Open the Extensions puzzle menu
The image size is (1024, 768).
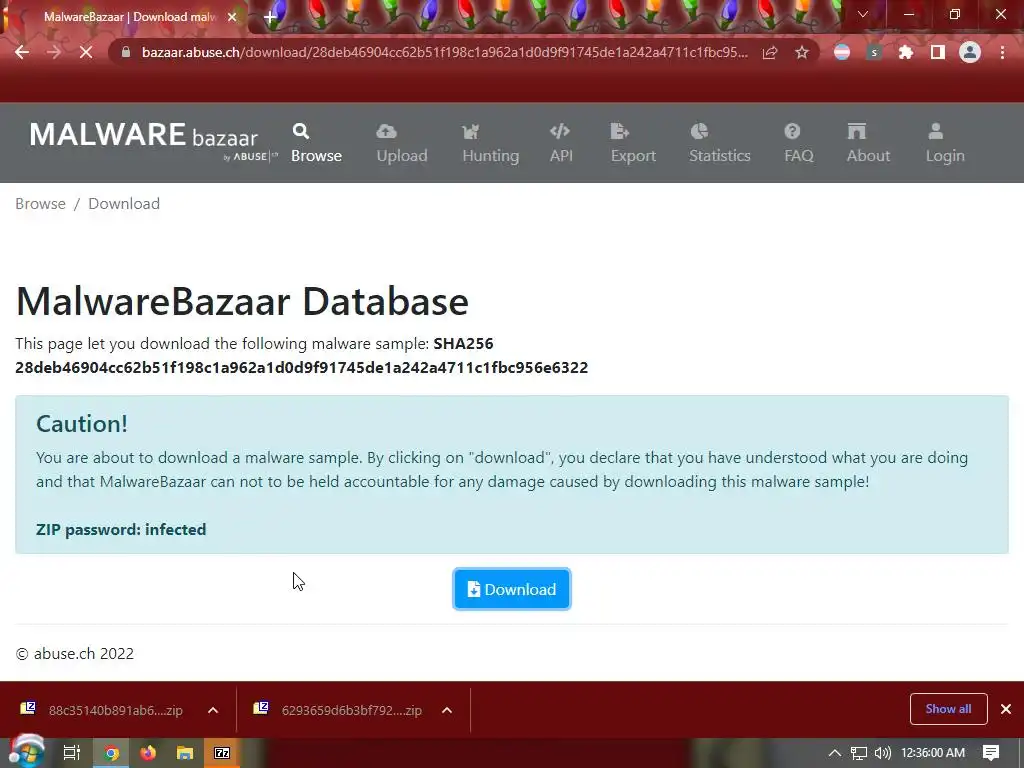coord(906,52)
